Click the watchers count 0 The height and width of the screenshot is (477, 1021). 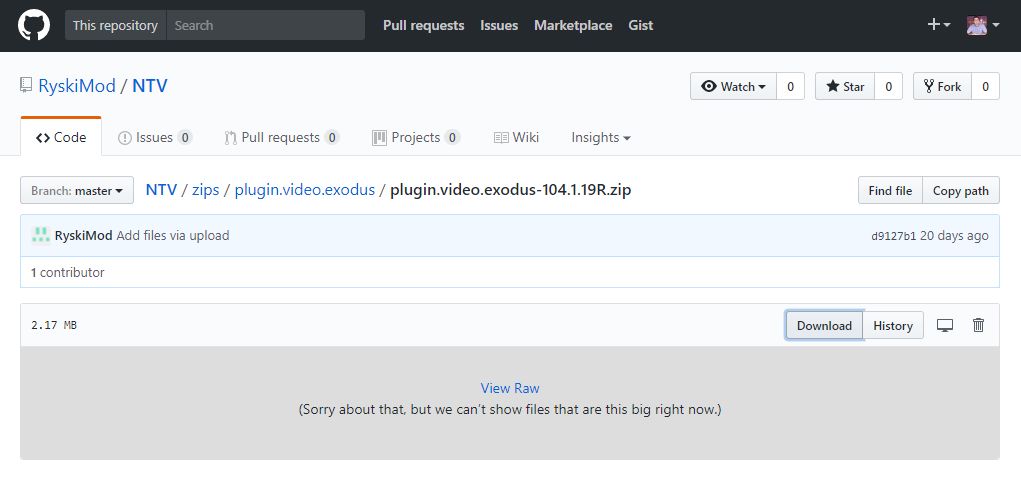click(790, 87)
